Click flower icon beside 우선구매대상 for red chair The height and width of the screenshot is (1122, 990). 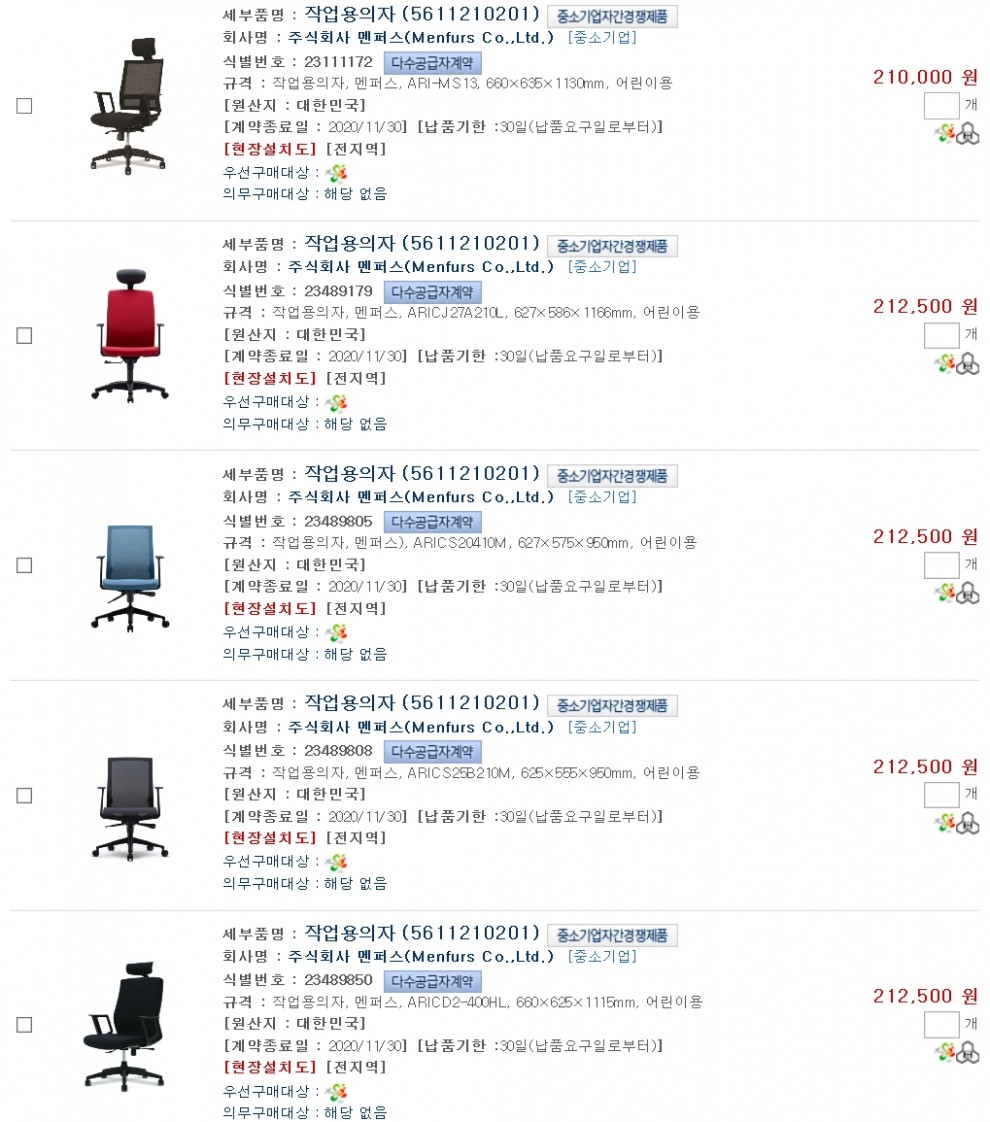336,403
